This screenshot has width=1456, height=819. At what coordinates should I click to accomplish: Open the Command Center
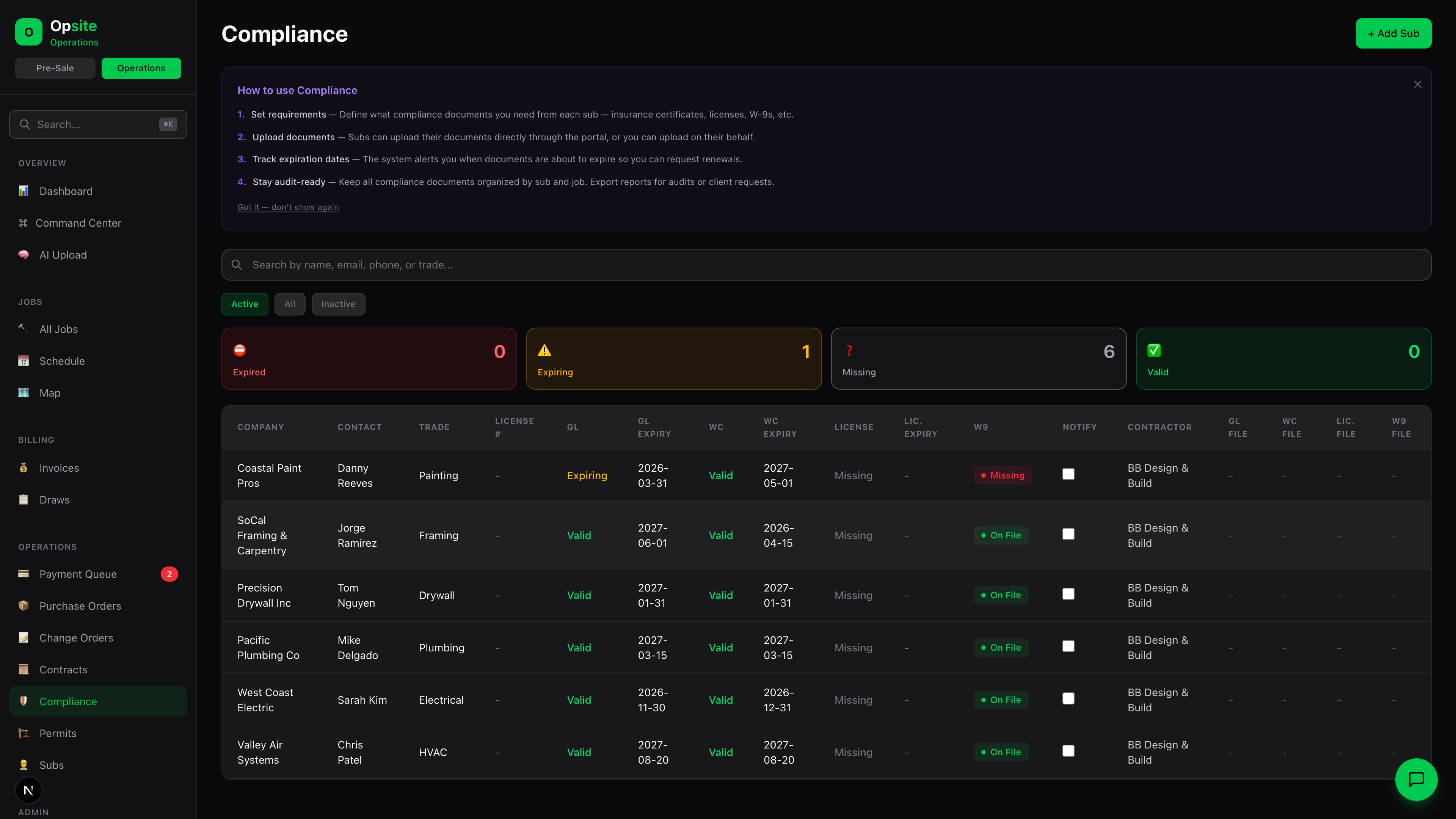78,223
